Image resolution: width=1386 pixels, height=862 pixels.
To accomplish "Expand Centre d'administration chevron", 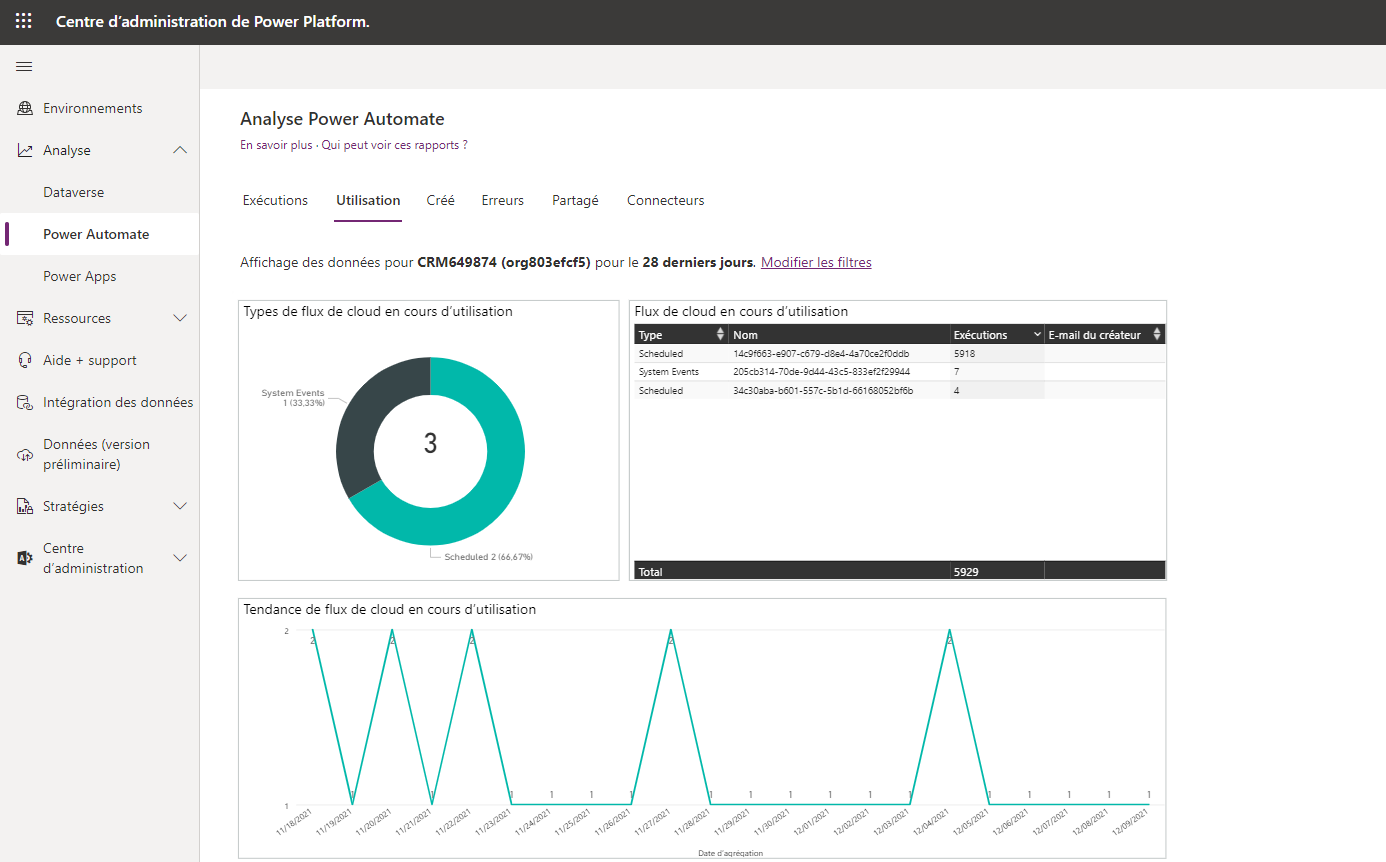I will coord(180,558).
